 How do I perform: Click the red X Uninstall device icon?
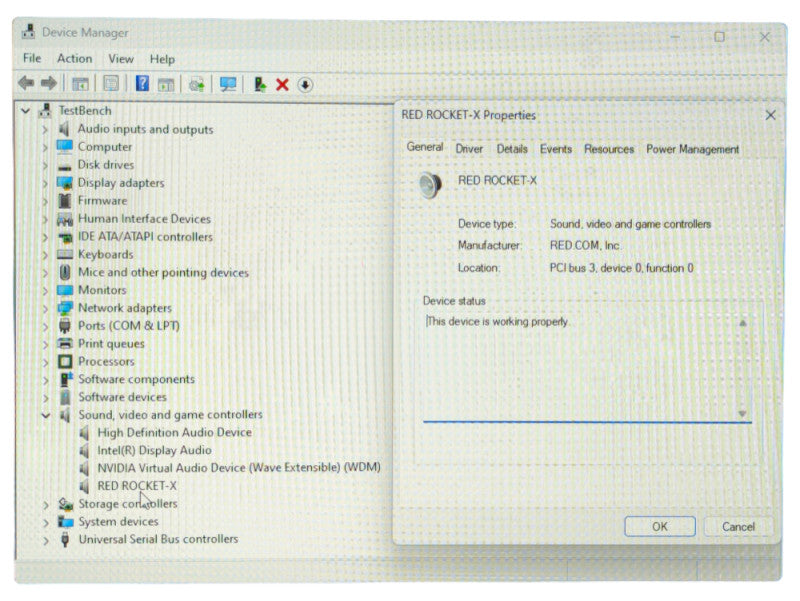coord(282,85)
